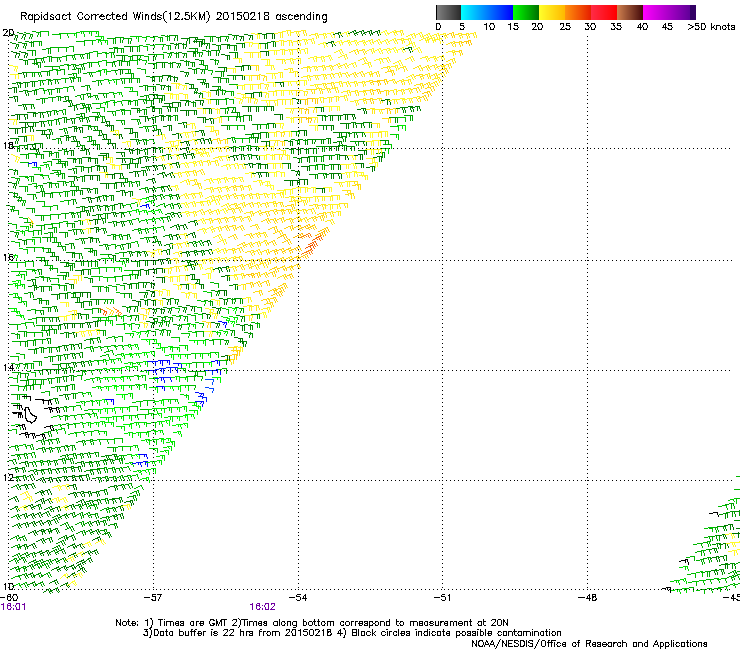Click the red-orange wind barbs near 16N -54
Image resolution: width=740 pixels, height=650 pixels.
[312, 243]
